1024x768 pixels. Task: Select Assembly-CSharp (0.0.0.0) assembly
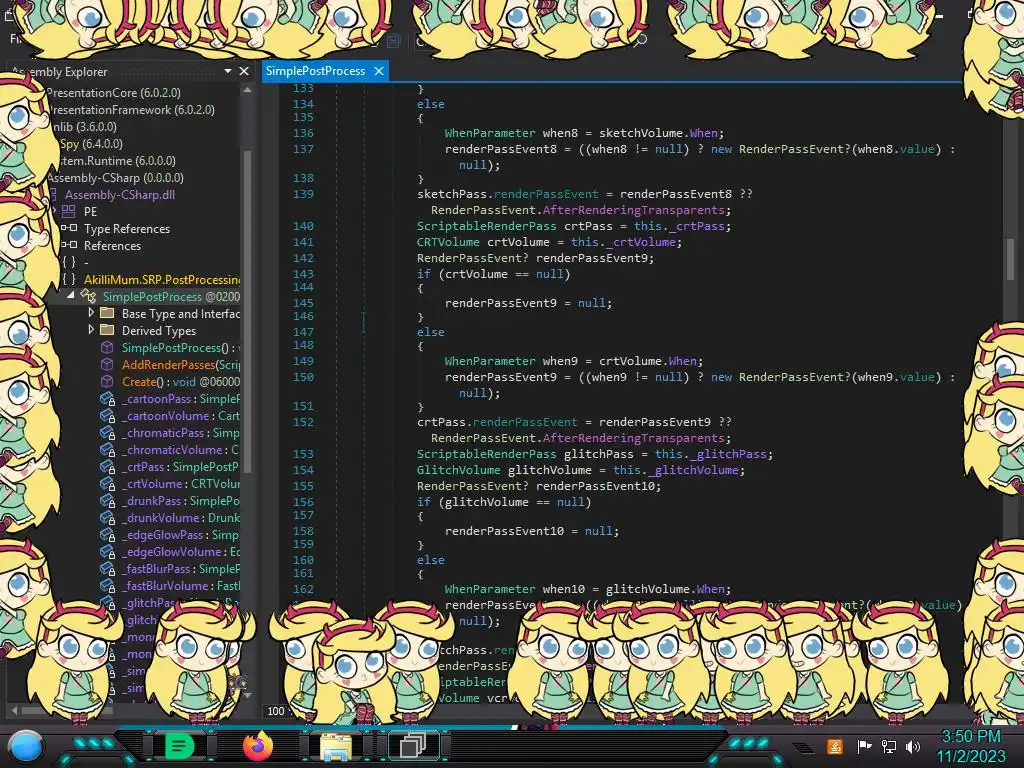click(x=116, y=178)
